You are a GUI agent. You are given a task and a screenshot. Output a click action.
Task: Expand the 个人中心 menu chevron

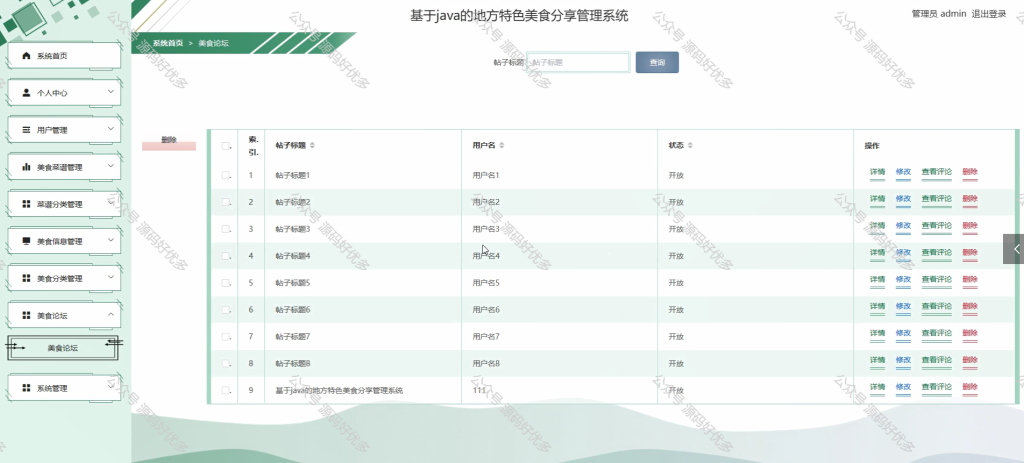110,92
